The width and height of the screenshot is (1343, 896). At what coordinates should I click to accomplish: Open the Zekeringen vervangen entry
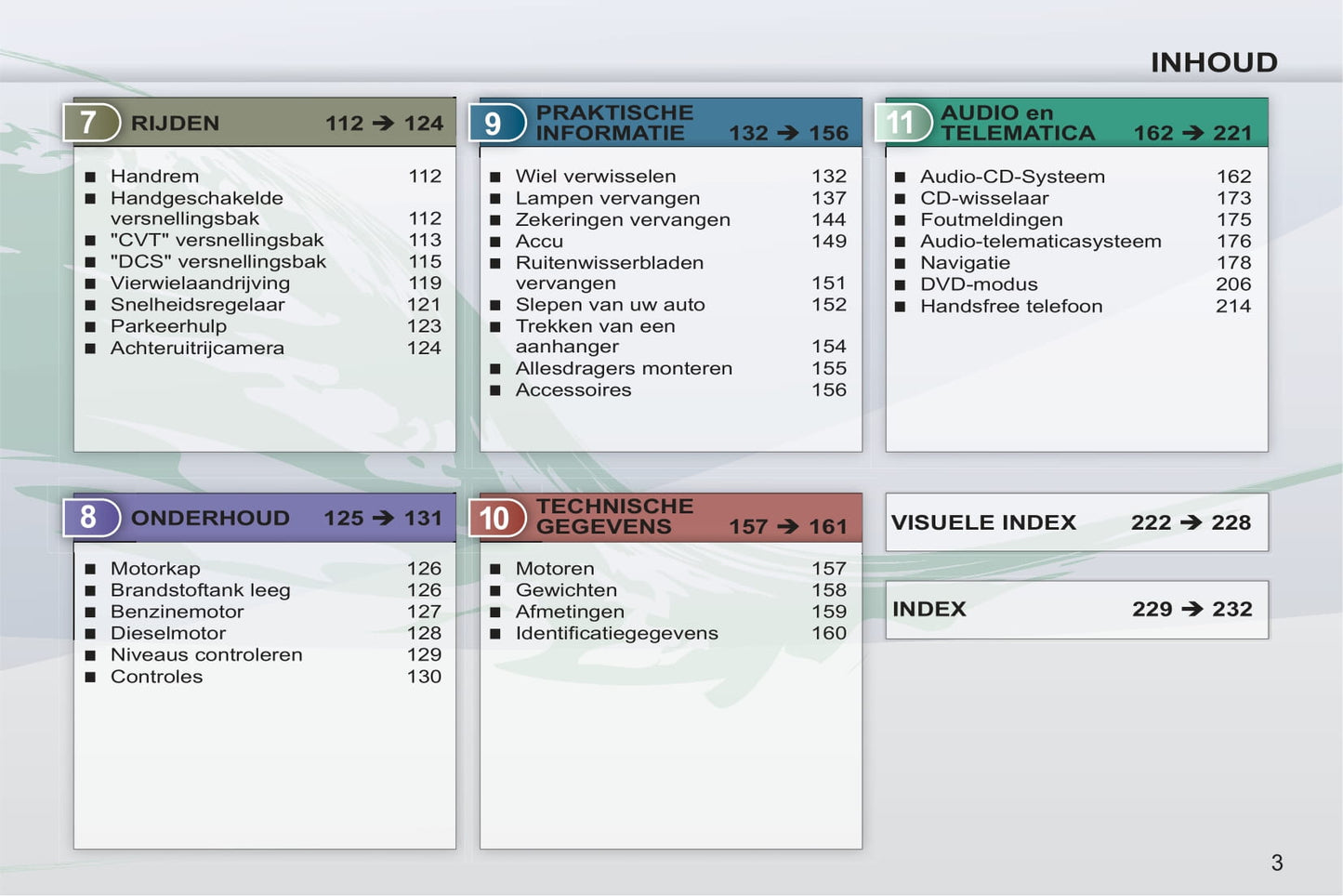tap(623, 220)
